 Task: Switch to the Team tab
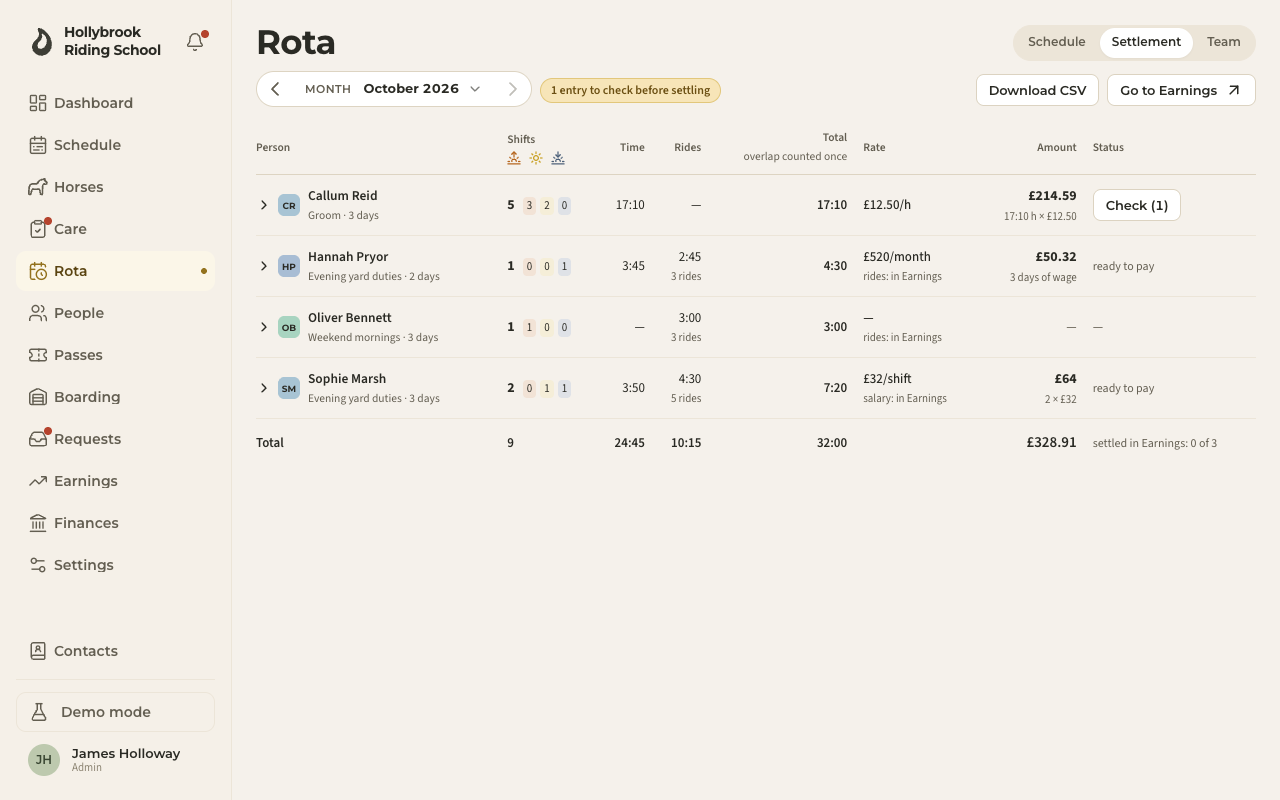1223,42
